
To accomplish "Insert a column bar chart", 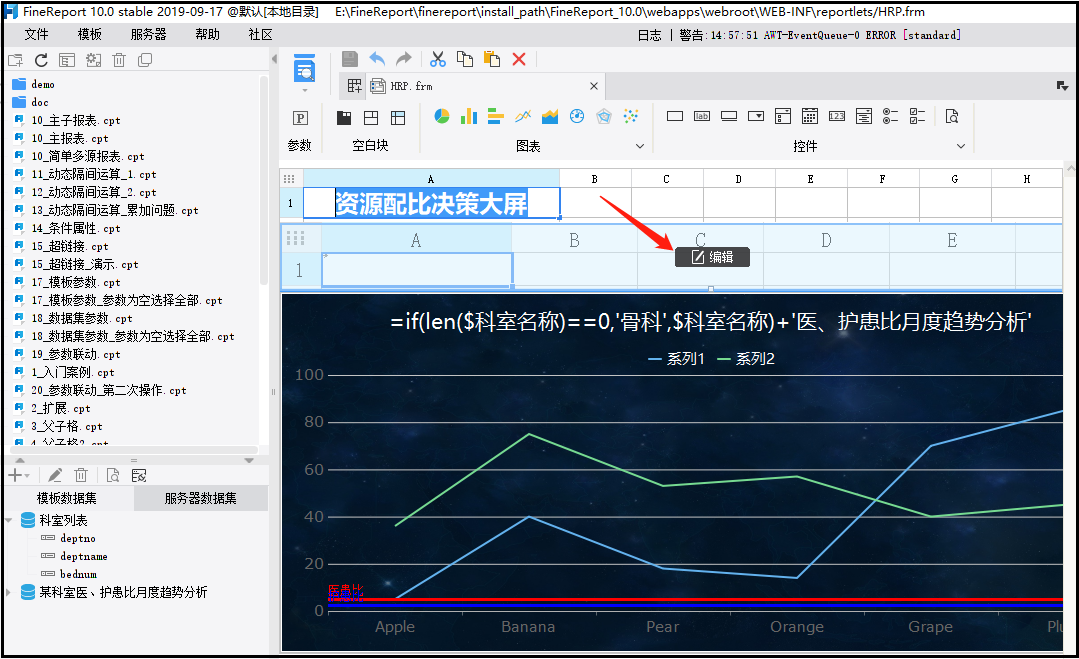I will (x=469, y=116).
